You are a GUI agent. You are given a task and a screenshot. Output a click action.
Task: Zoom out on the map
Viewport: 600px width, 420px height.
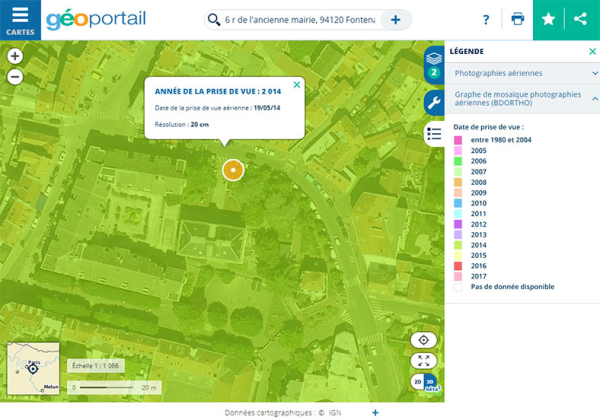15,77
